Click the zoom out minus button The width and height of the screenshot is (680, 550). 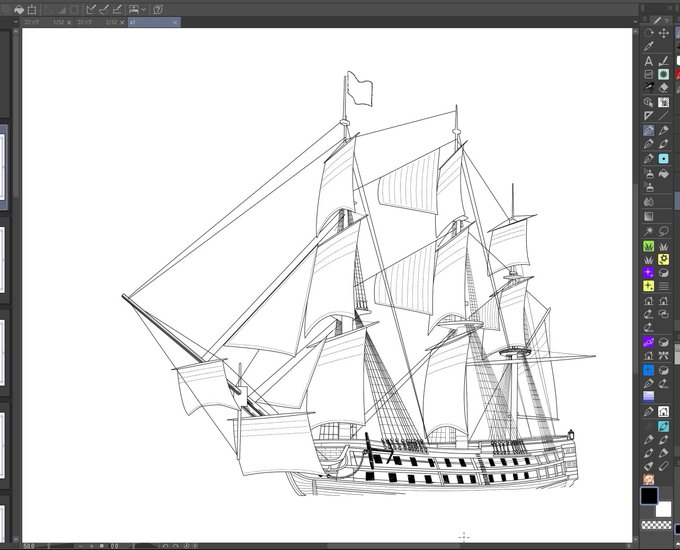pos(81,546)
